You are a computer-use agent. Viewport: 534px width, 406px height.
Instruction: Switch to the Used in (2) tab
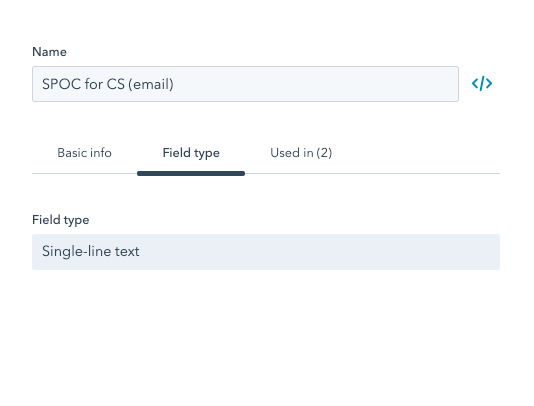301,153
